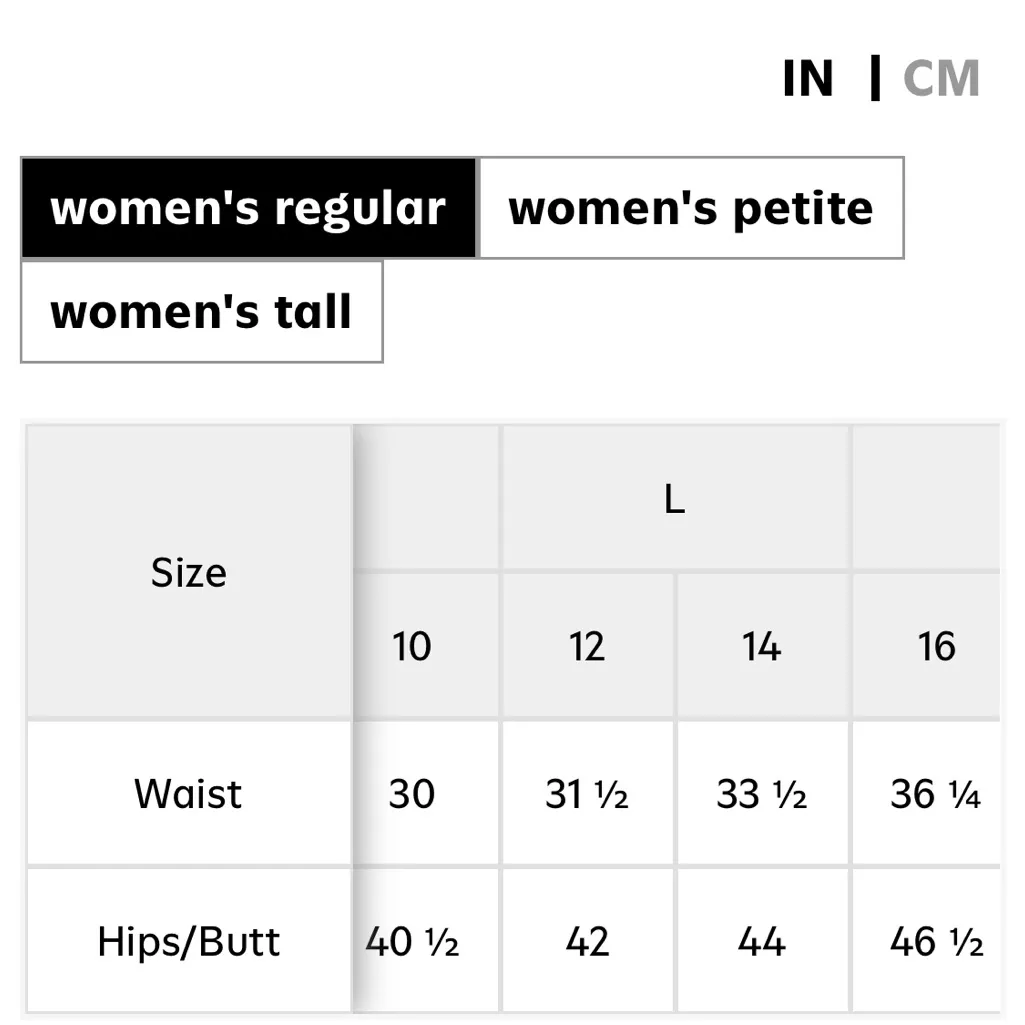
Task: Select waist value 31 ½ cell
Action: 587,794
